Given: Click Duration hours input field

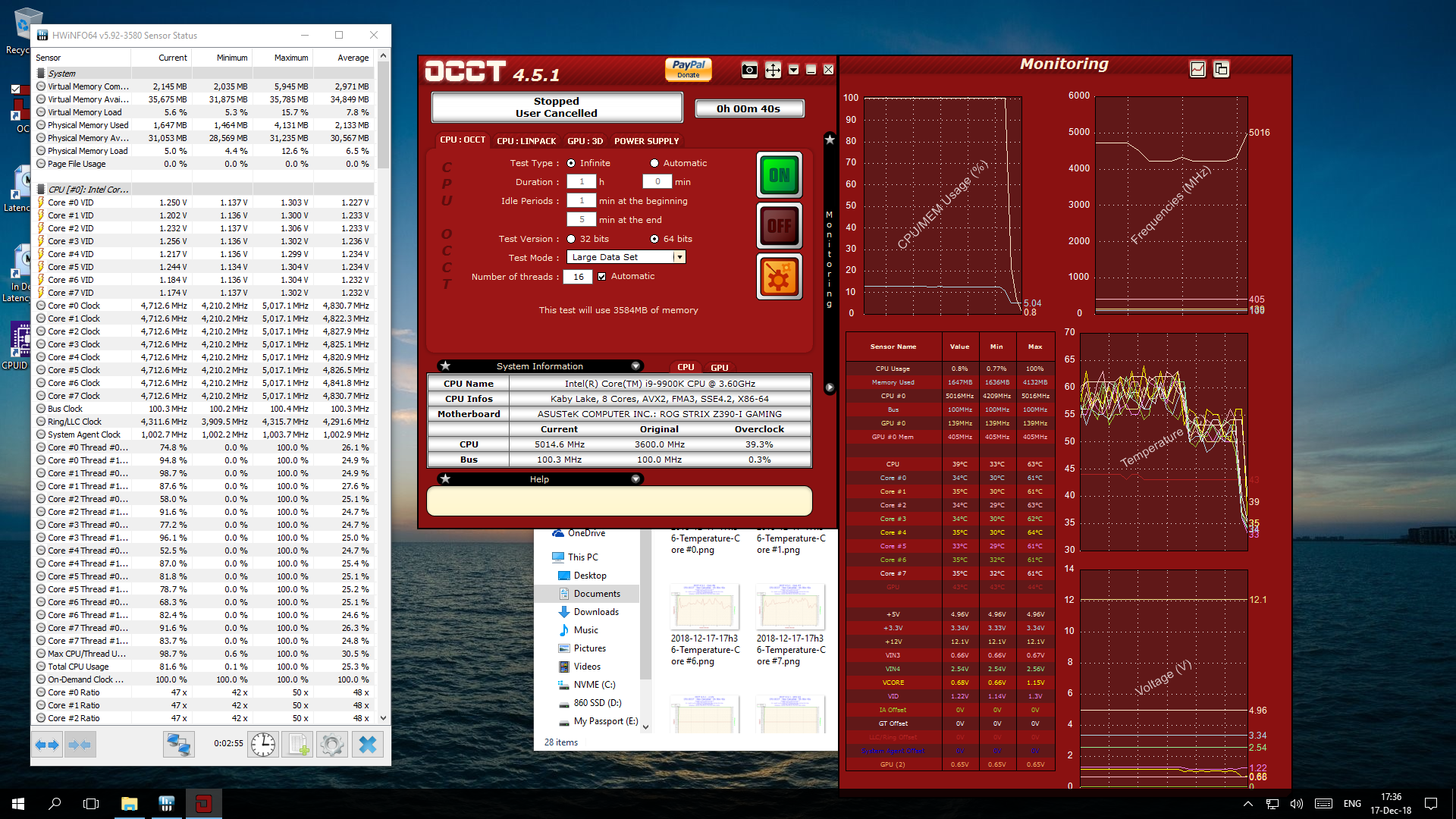Looking at the screenshot, I should pos(582,182).
